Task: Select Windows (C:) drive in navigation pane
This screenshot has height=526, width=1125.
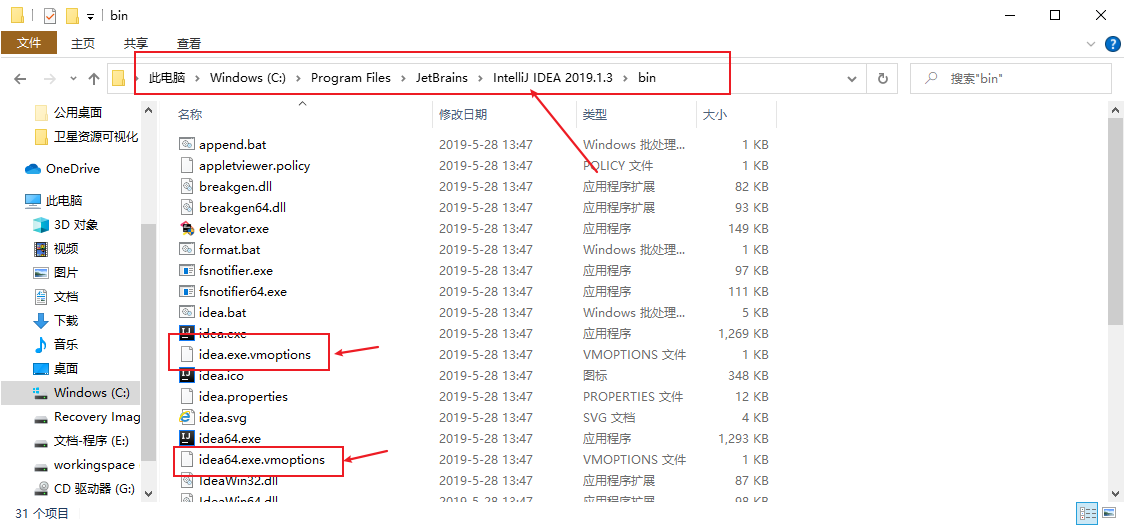Action: (x=91, y=393)
